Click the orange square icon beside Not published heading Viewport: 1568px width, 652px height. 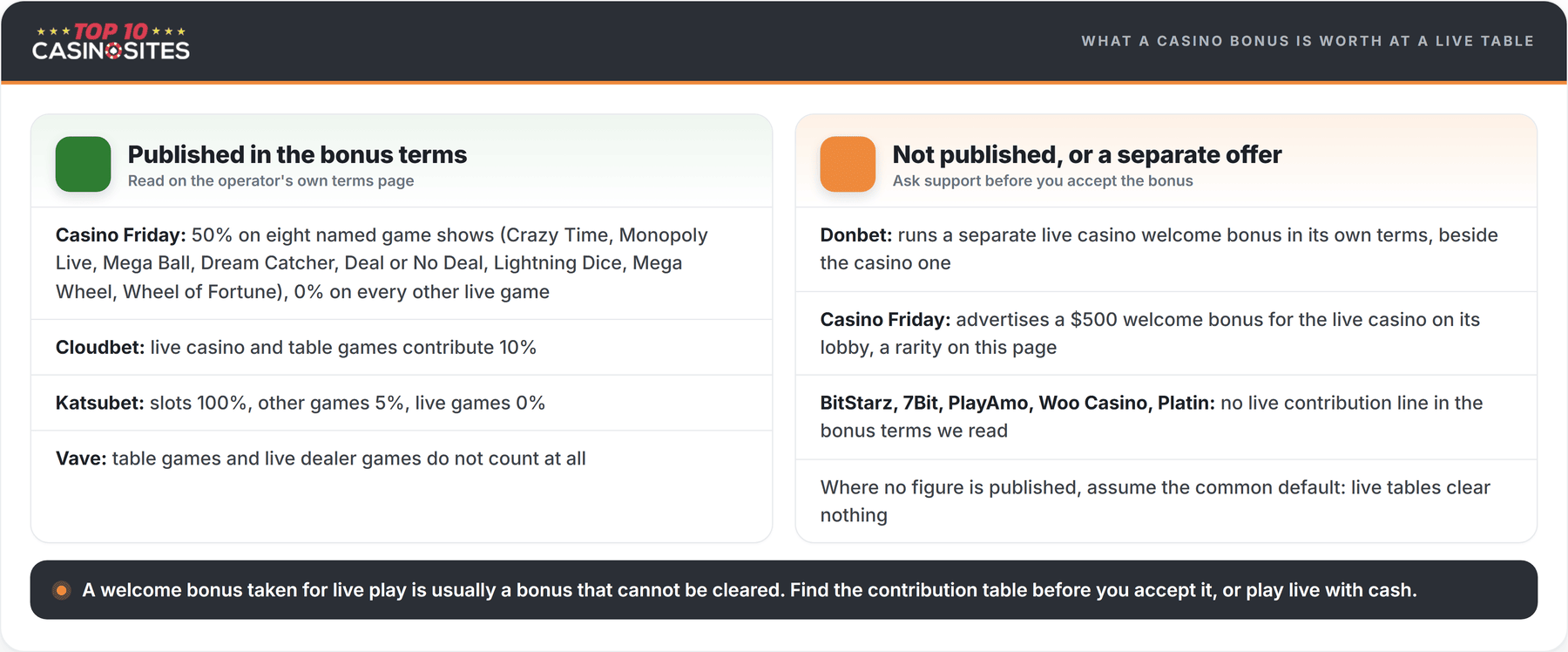click(848, 164)
